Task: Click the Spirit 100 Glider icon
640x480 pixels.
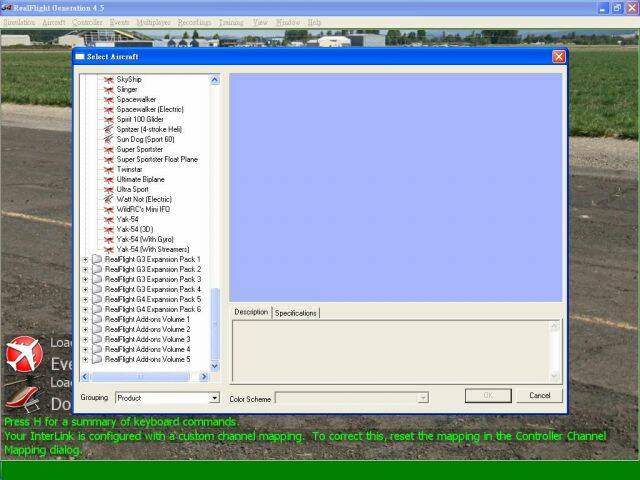Action: coord(109,120)
